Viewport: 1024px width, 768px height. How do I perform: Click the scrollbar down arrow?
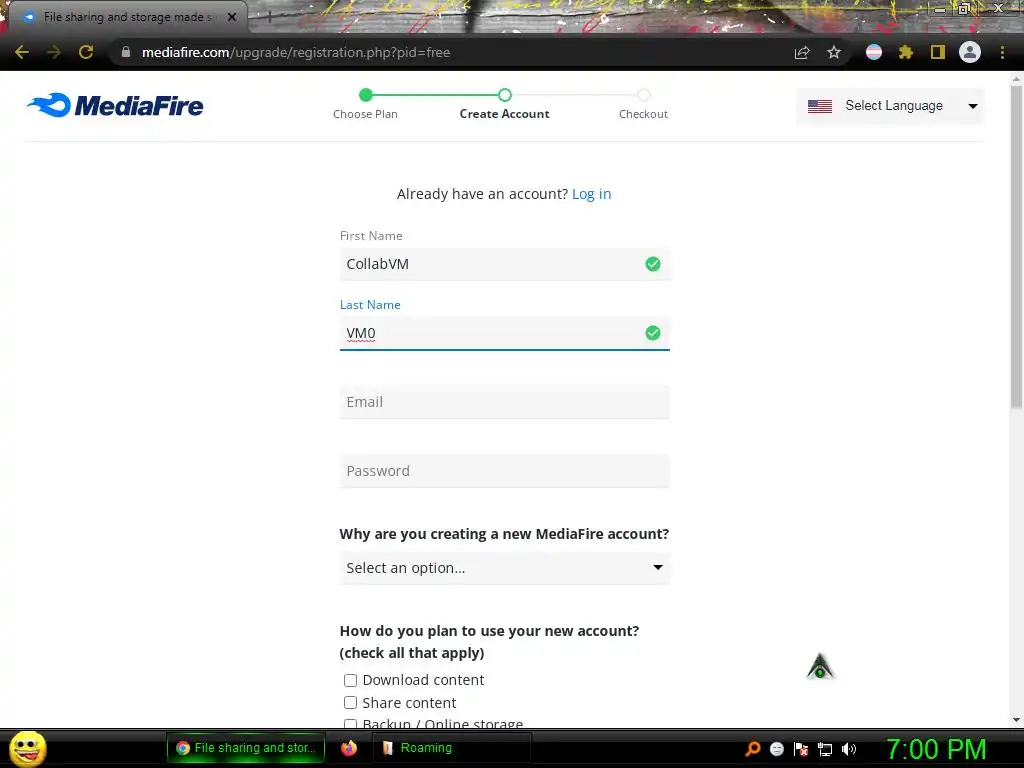[1016, 720]
